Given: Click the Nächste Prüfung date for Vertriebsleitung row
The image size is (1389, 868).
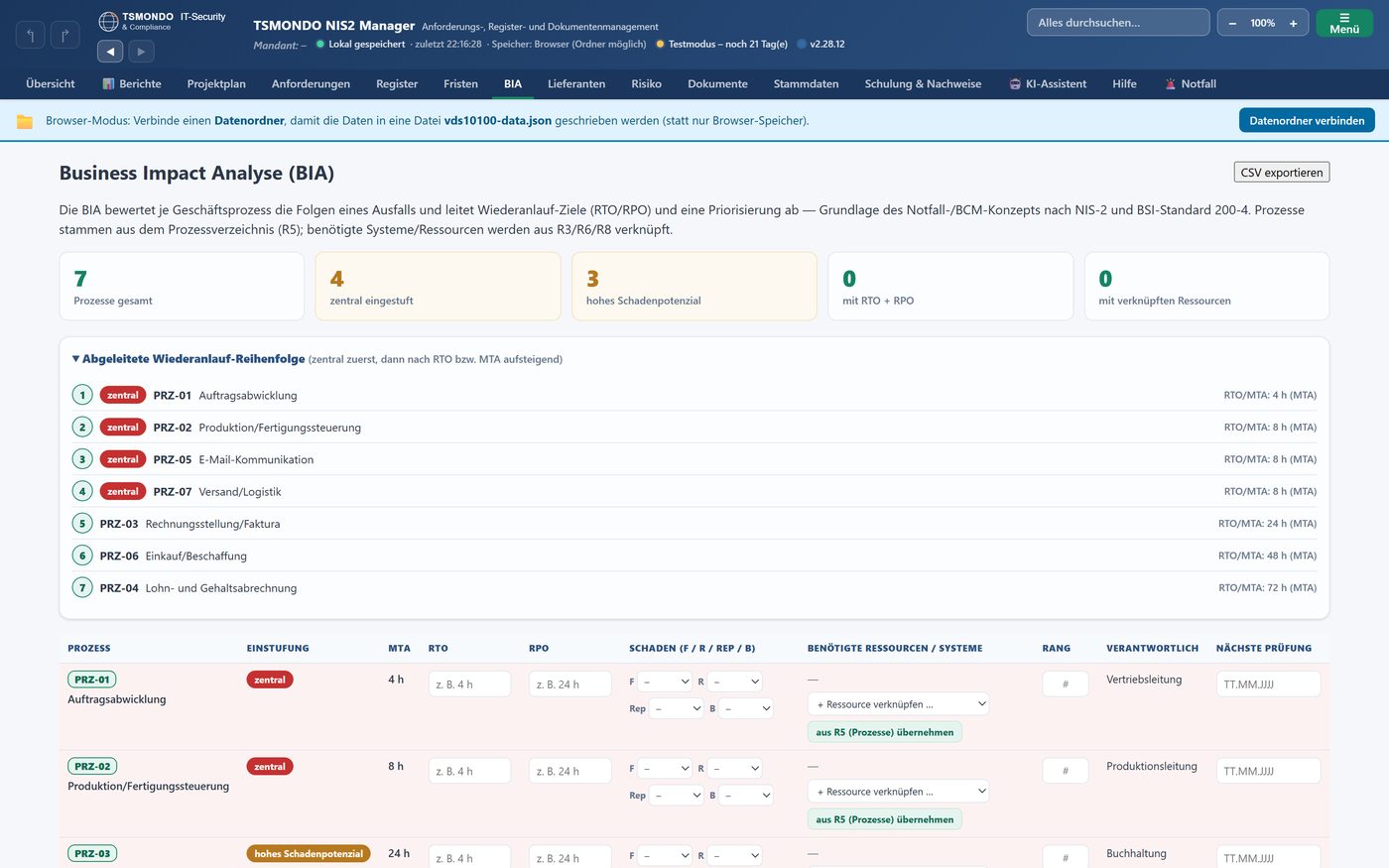Looking at the screenshot, I should coord(1269,684).
